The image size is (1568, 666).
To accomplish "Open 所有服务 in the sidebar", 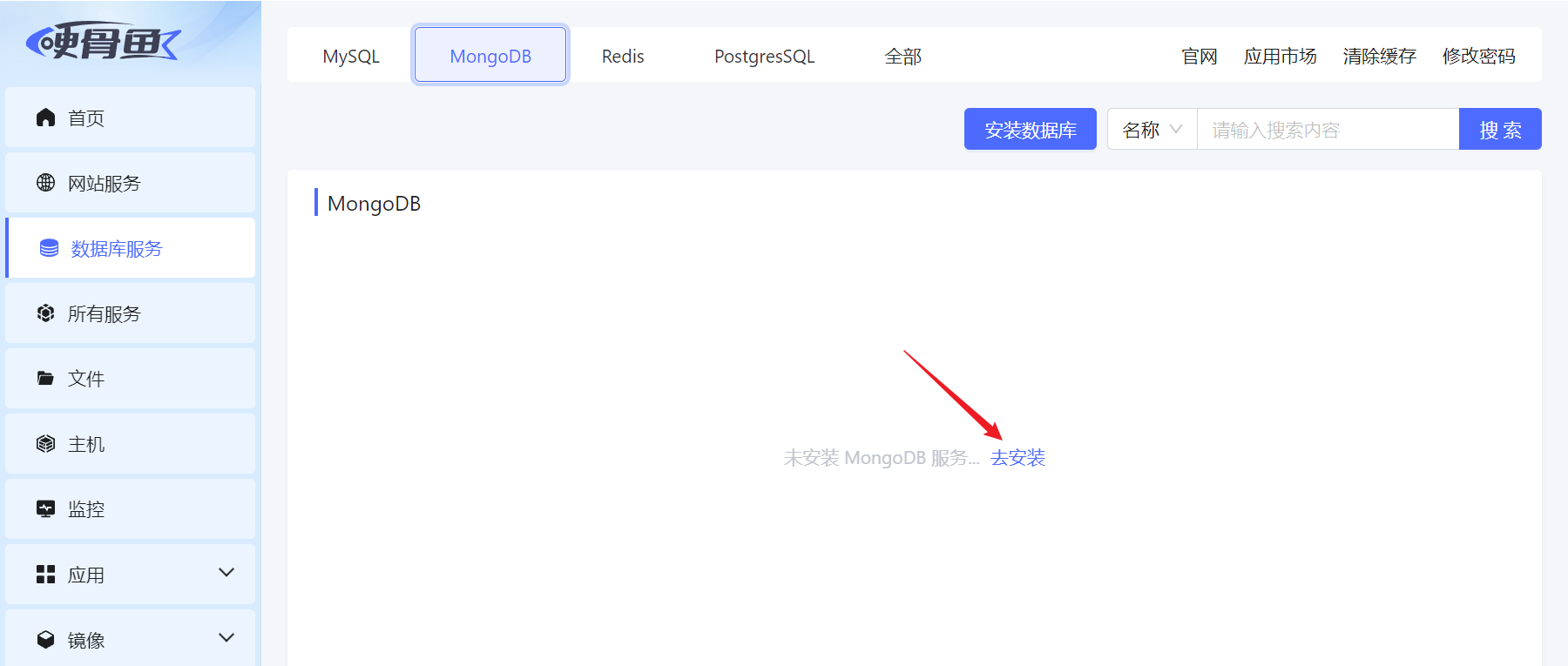I will (x=131, y=313).
